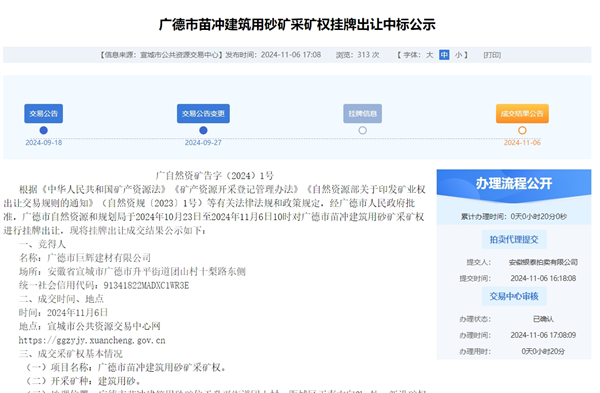
Task: Click the credit code 91341822MADXC1WR3E
Action: 146,285
